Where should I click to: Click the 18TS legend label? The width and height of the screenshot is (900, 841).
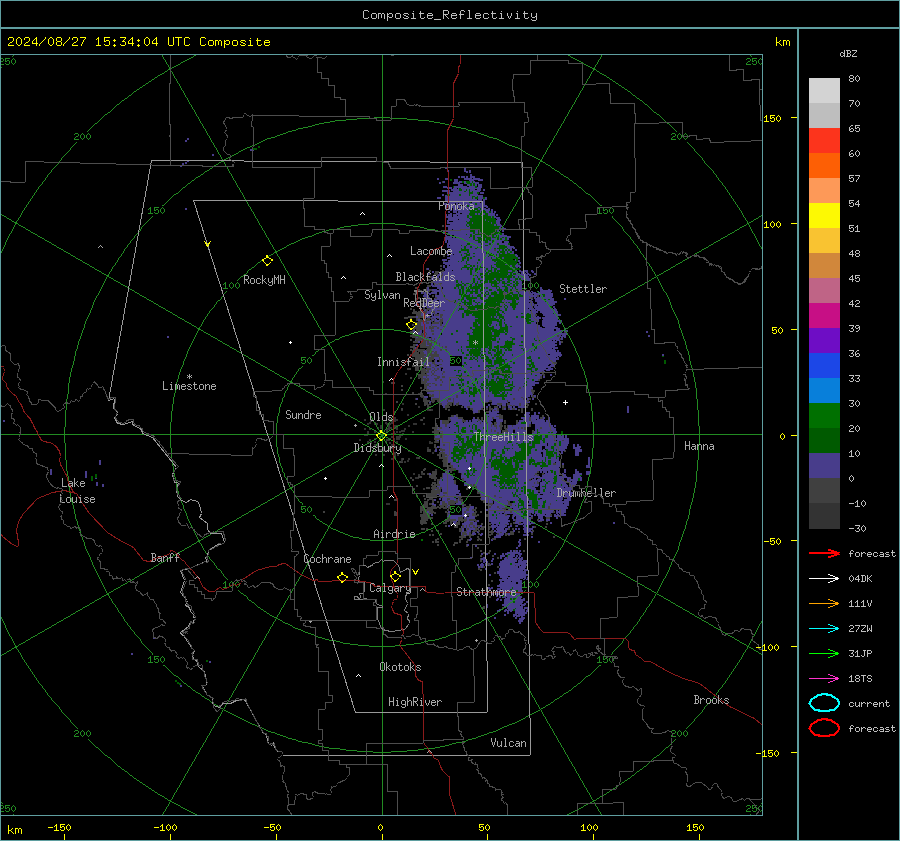(x=860, y=679)
